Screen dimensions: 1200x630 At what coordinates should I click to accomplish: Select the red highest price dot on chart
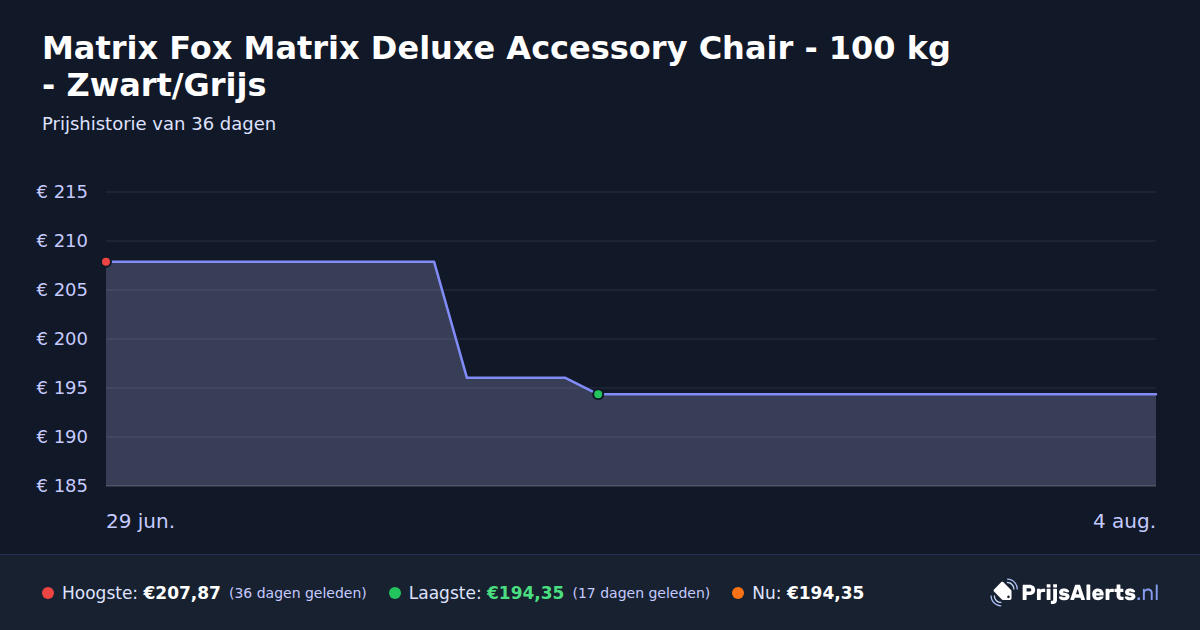click(106, 262)
